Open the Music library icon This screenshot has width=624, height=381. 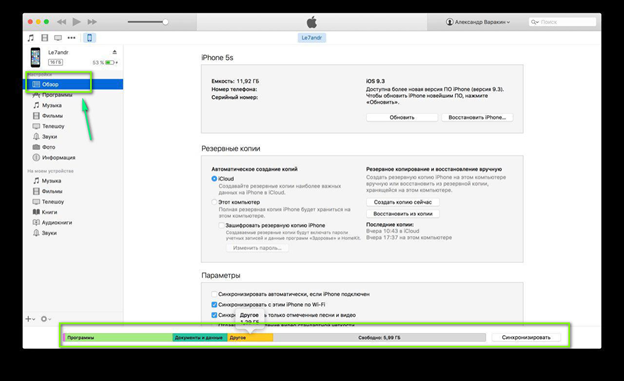point(31,38)
